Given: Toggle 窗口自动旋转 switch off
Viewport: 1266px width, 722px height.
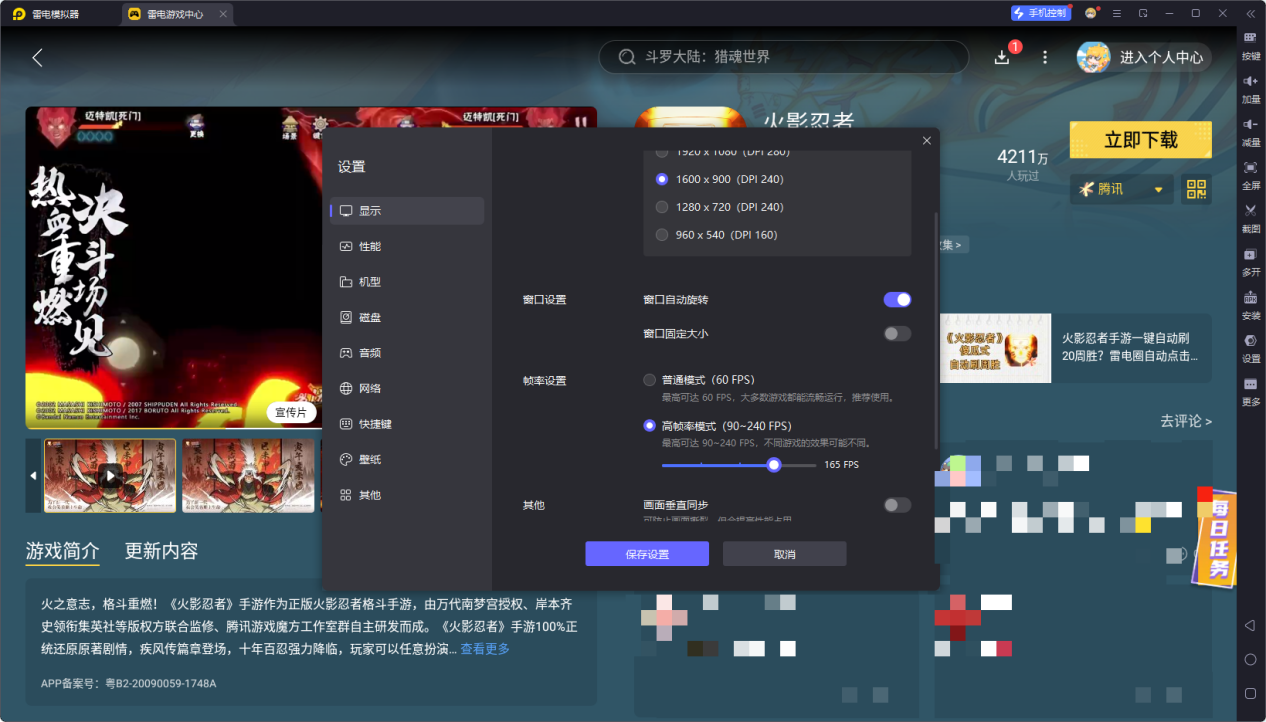Looking at the screenshot, I should click(x=897, y=299).
